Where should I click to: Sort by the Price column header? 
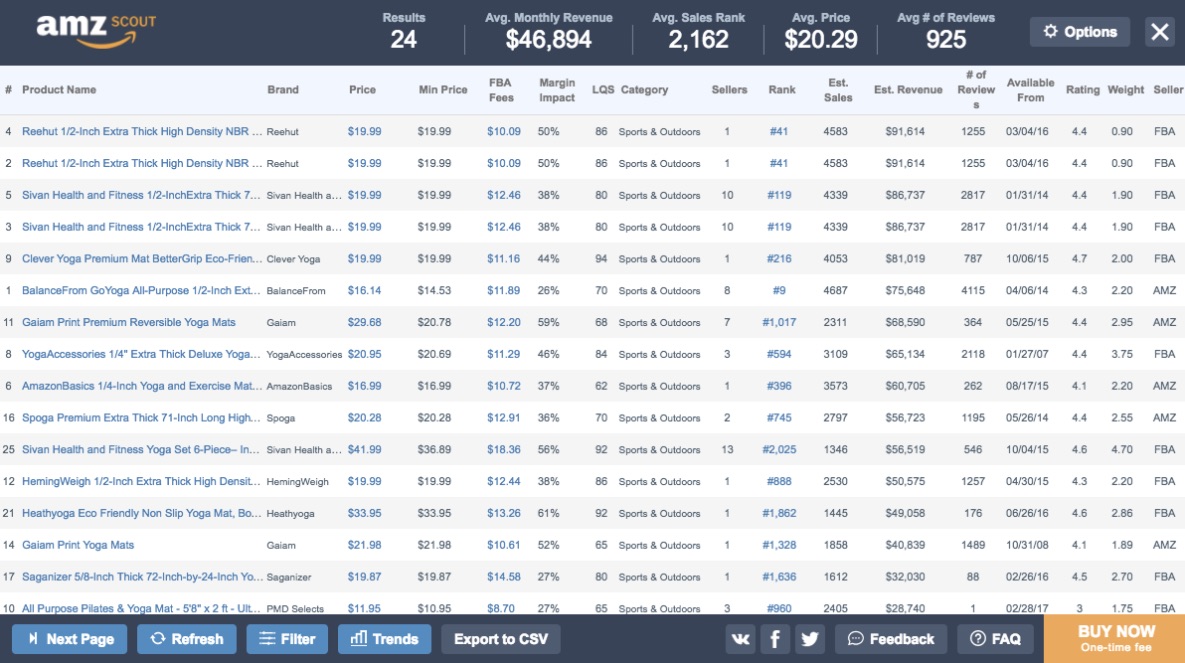pos(363,89)
